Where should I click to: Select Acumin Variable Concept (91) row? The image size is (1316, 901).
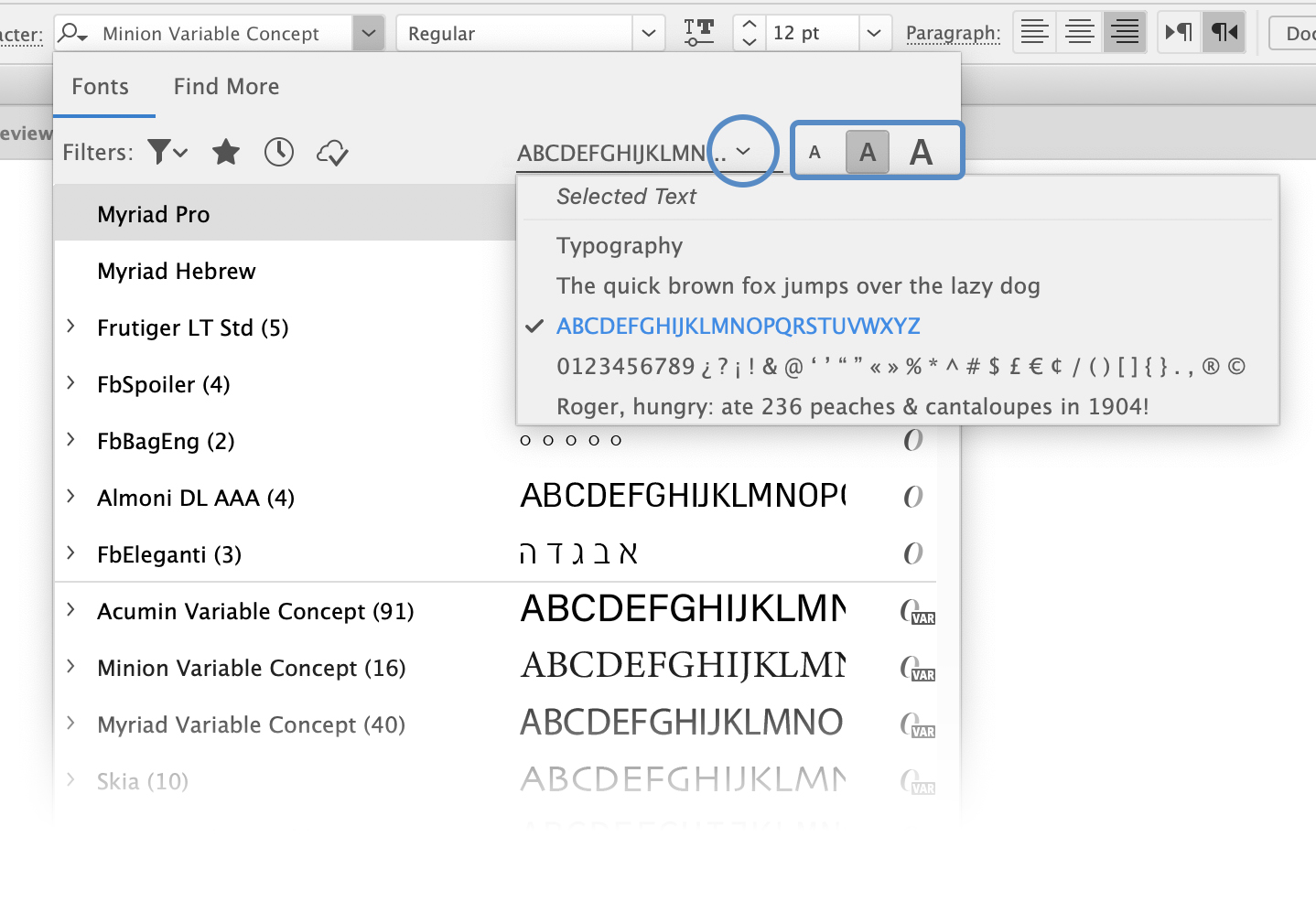click(x=495, y=611)
